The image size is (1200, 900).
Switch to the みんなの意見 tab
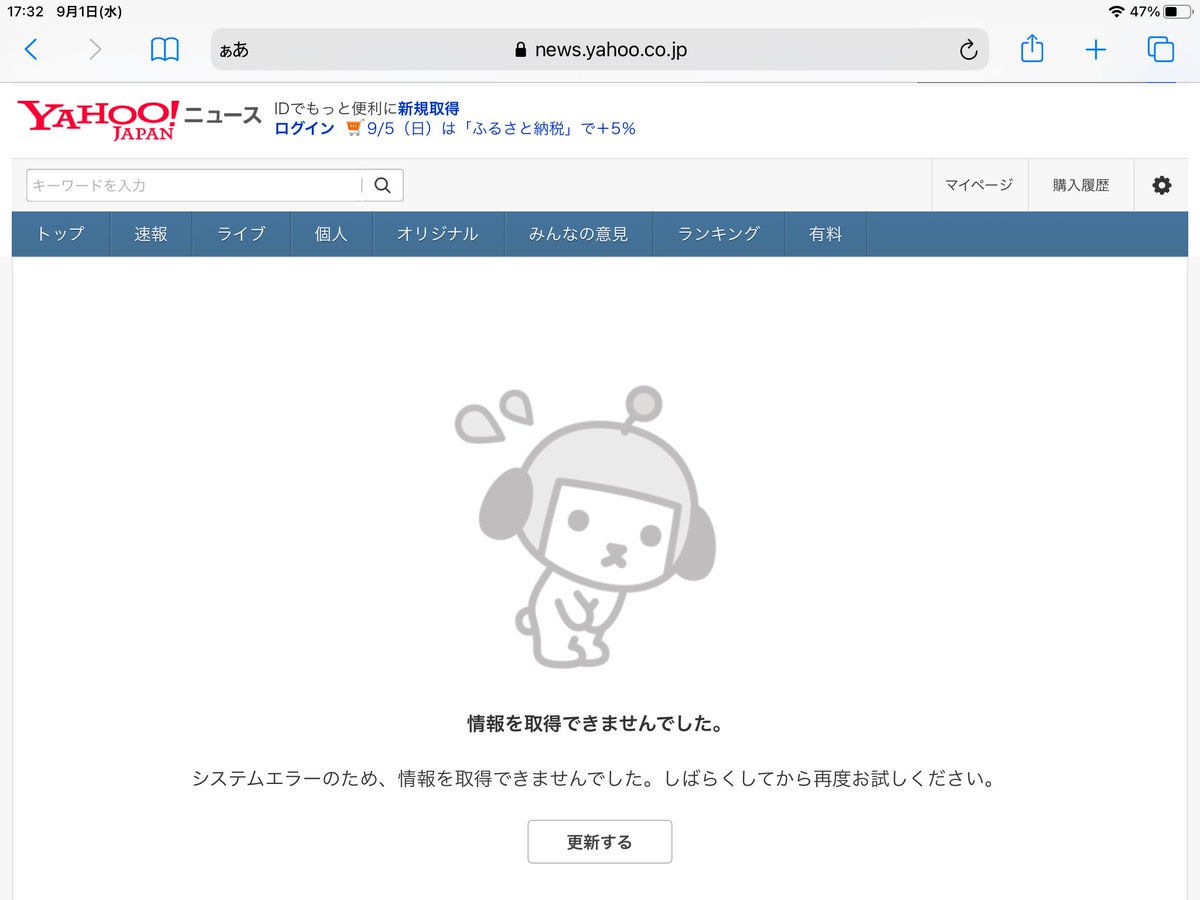[x=578, y=234]
